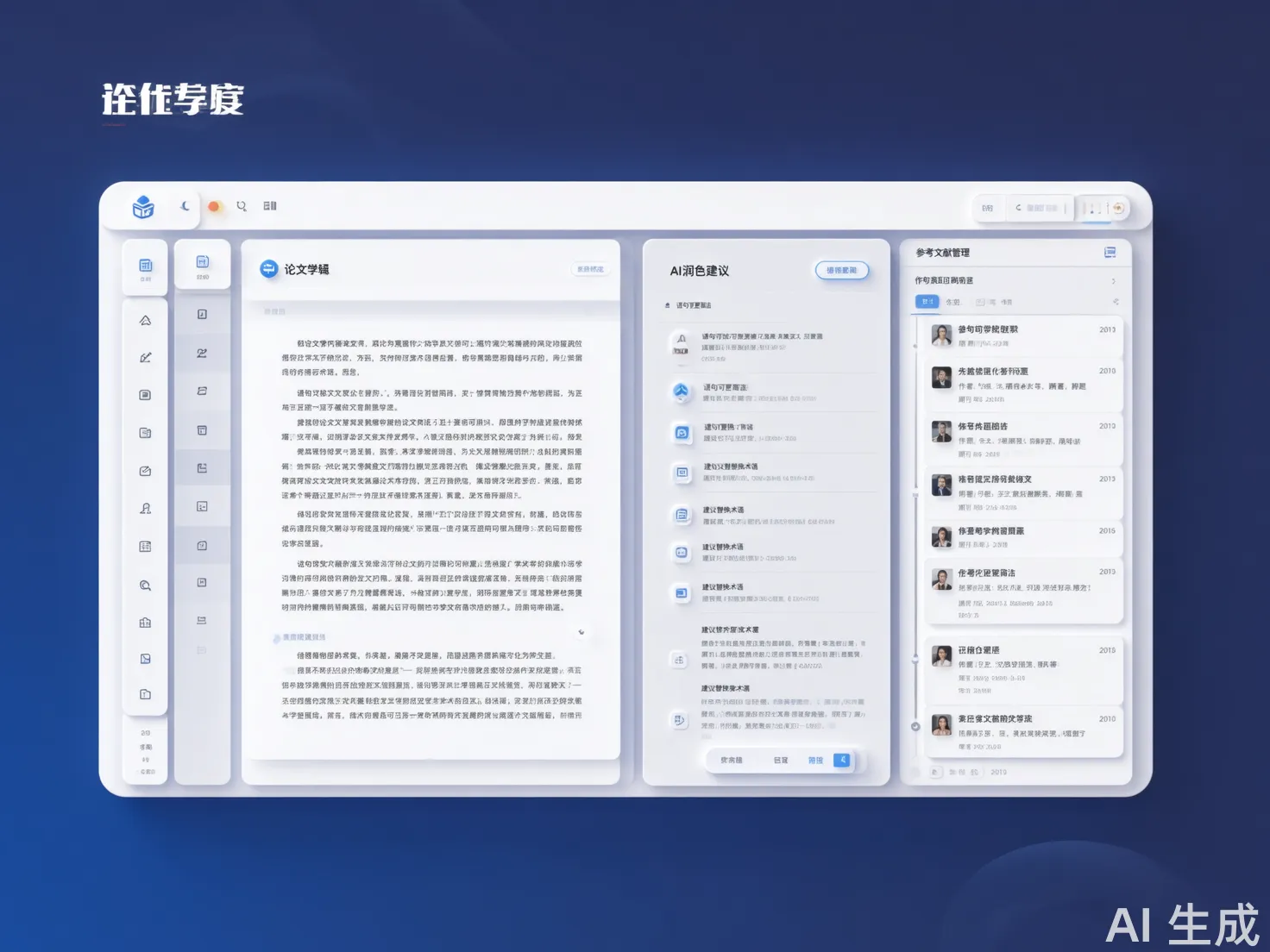Select the calendar icon topping the left sidebar
Screen dimensions: 1270x952
click(x=146, y=266)
